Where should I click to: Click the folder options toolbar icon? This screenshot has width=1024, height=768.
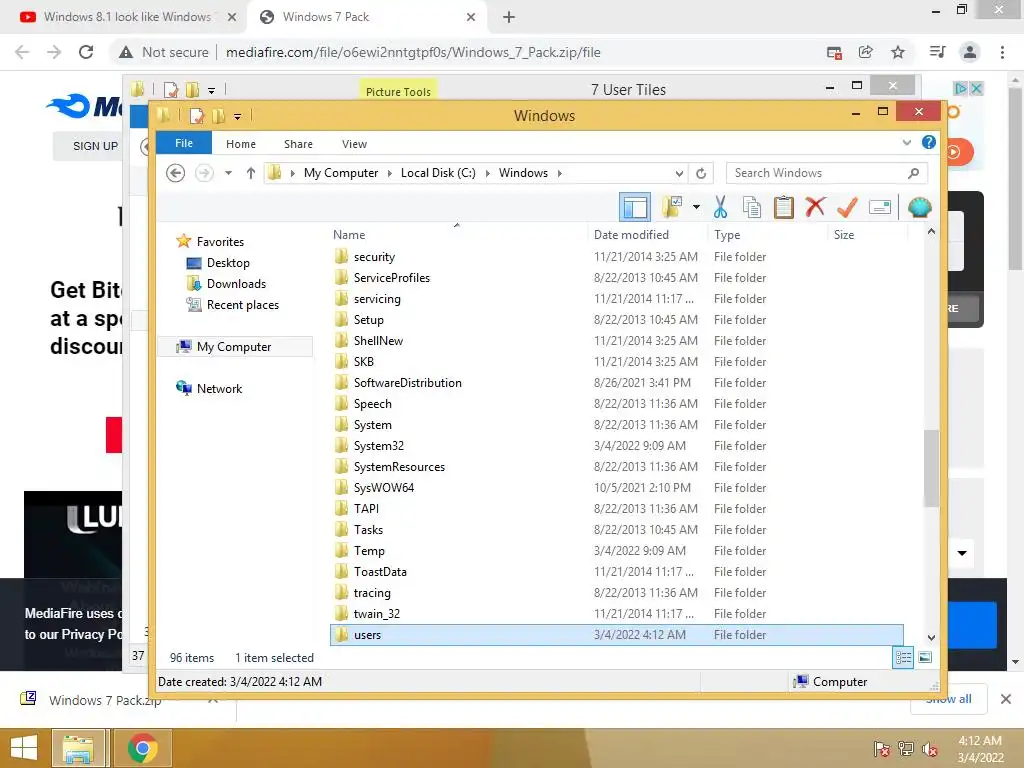672,207
